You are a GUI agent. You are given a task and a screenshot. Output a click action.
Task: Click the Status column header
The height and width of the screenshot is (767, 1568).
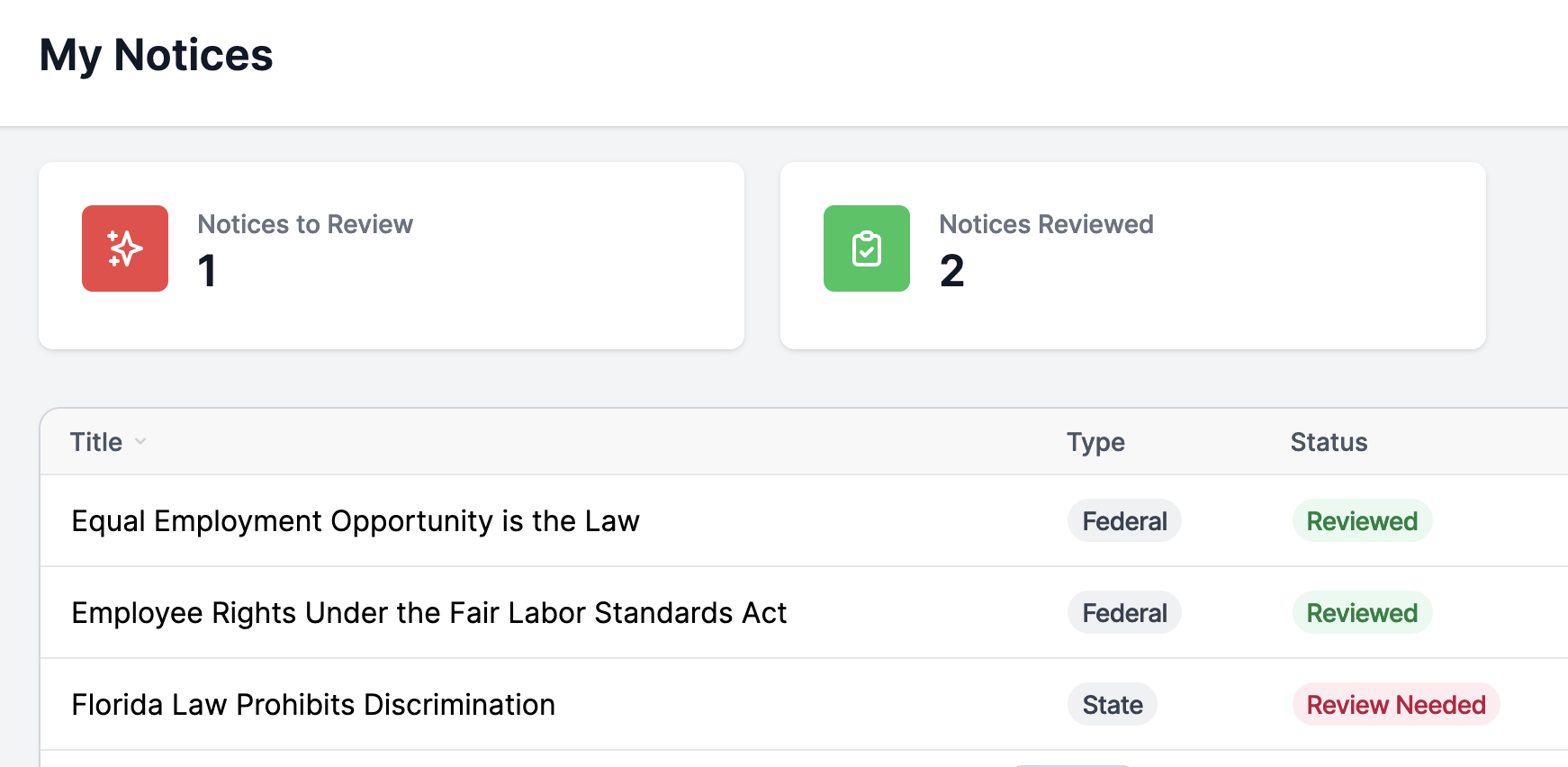pyautogui.click(x=1329, y=442)
